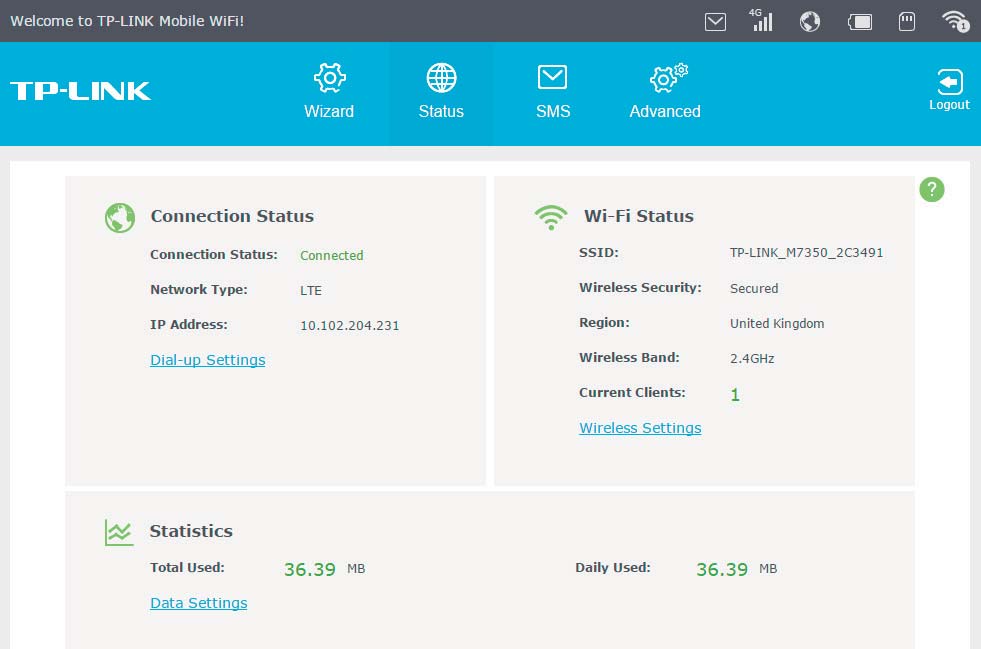Click the Secured wireless security value
This screenshot has width=981, height=649.
point(754,289)
